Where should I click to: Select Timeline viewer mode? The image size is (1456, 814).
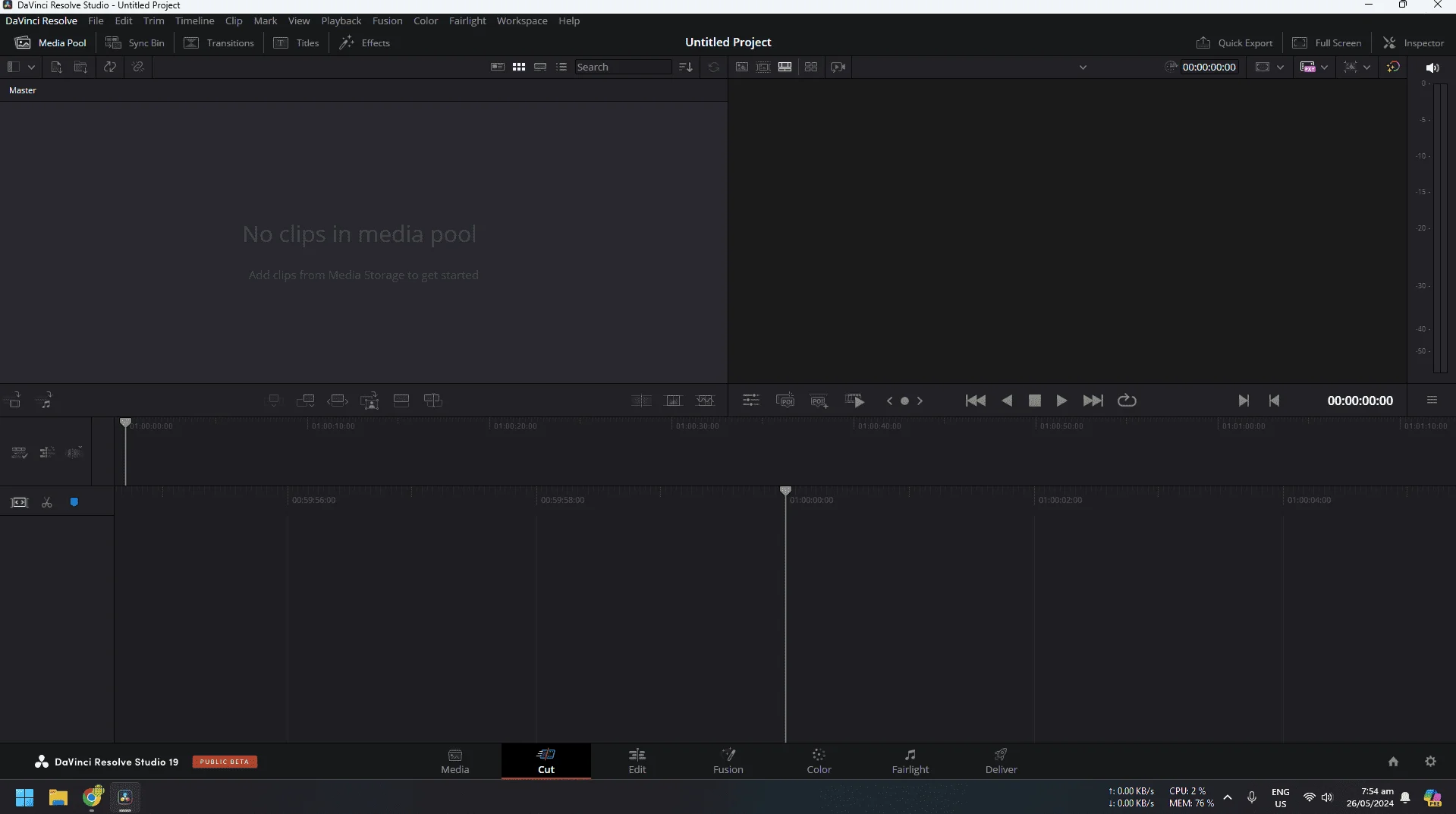[x=785, y=67]
